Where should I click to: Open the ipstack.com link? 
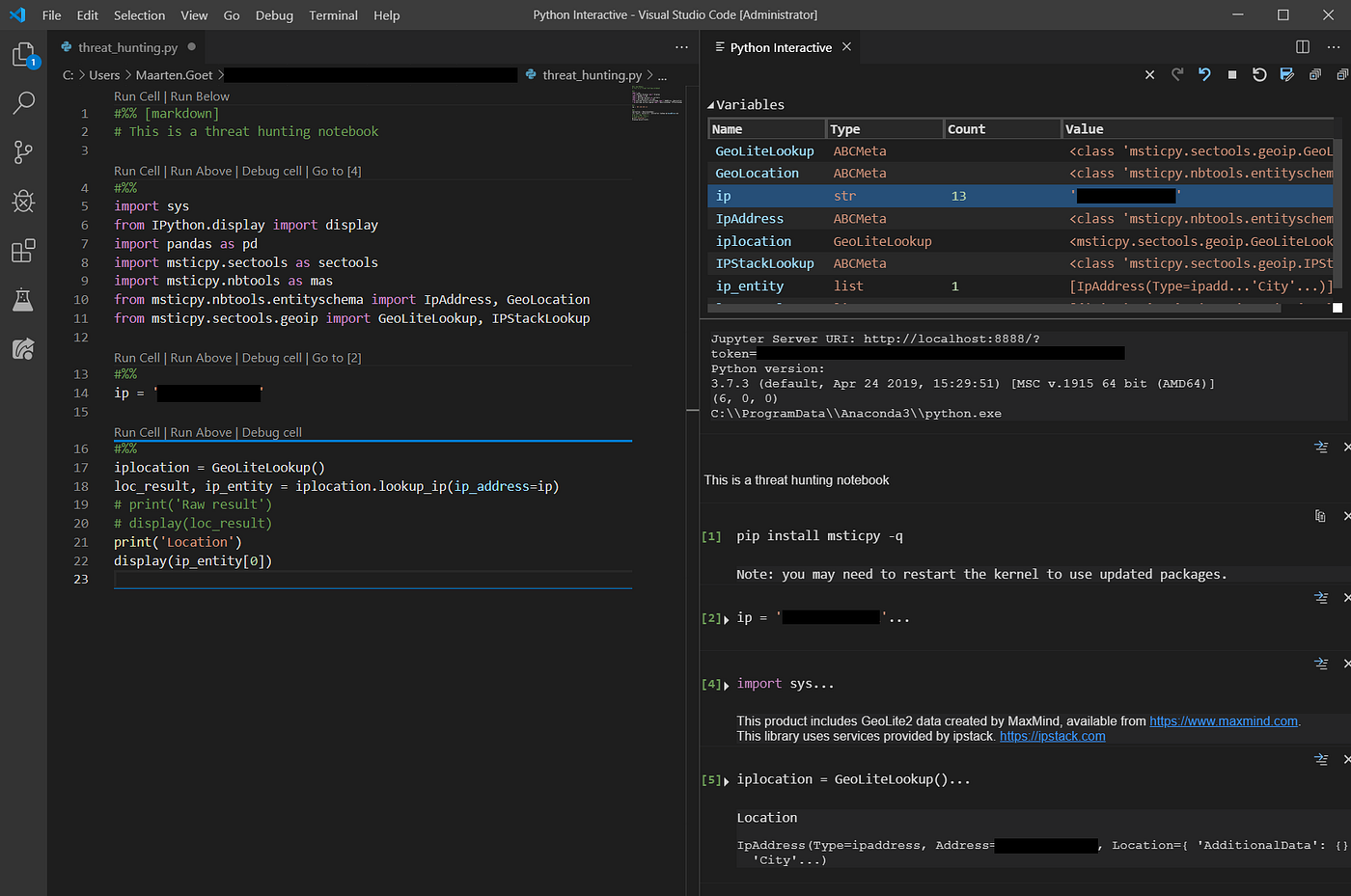click(1052, 735)
